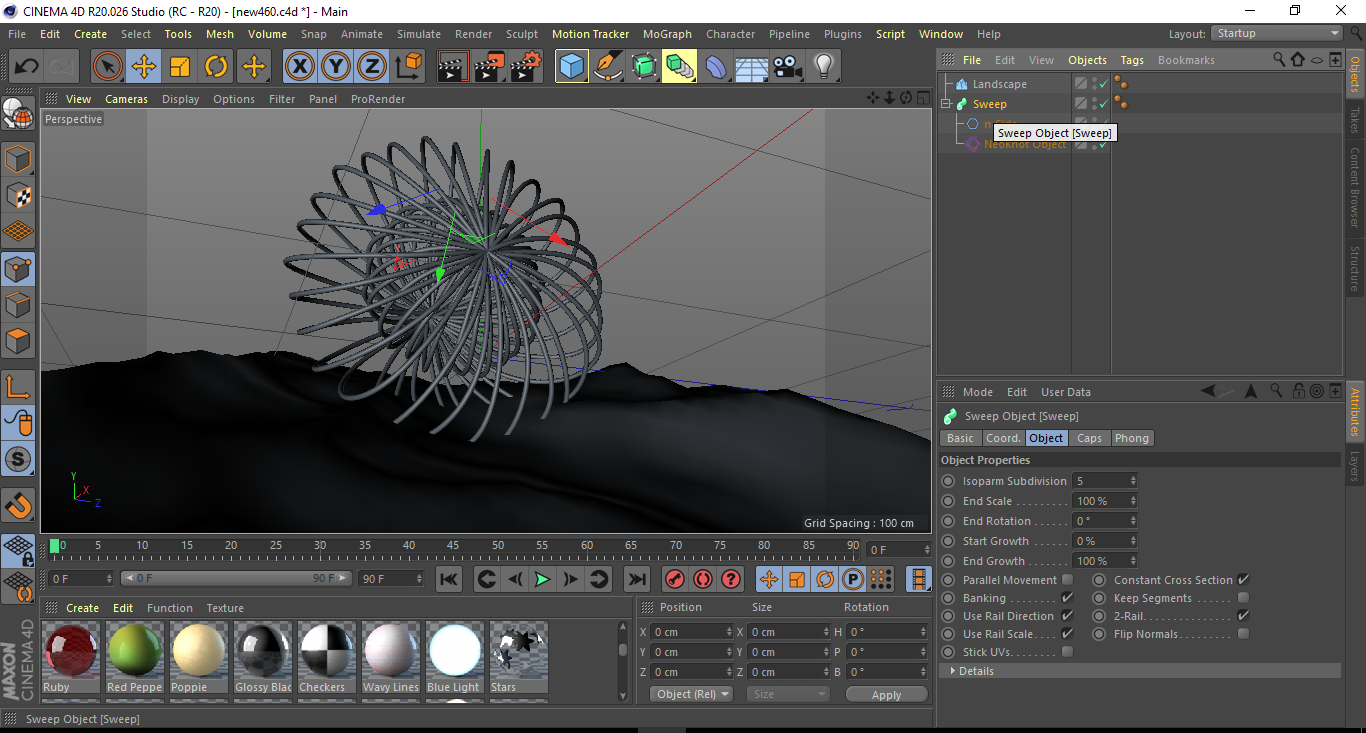
Task: Open viewport Cameras menu
Action: point(127,99)
